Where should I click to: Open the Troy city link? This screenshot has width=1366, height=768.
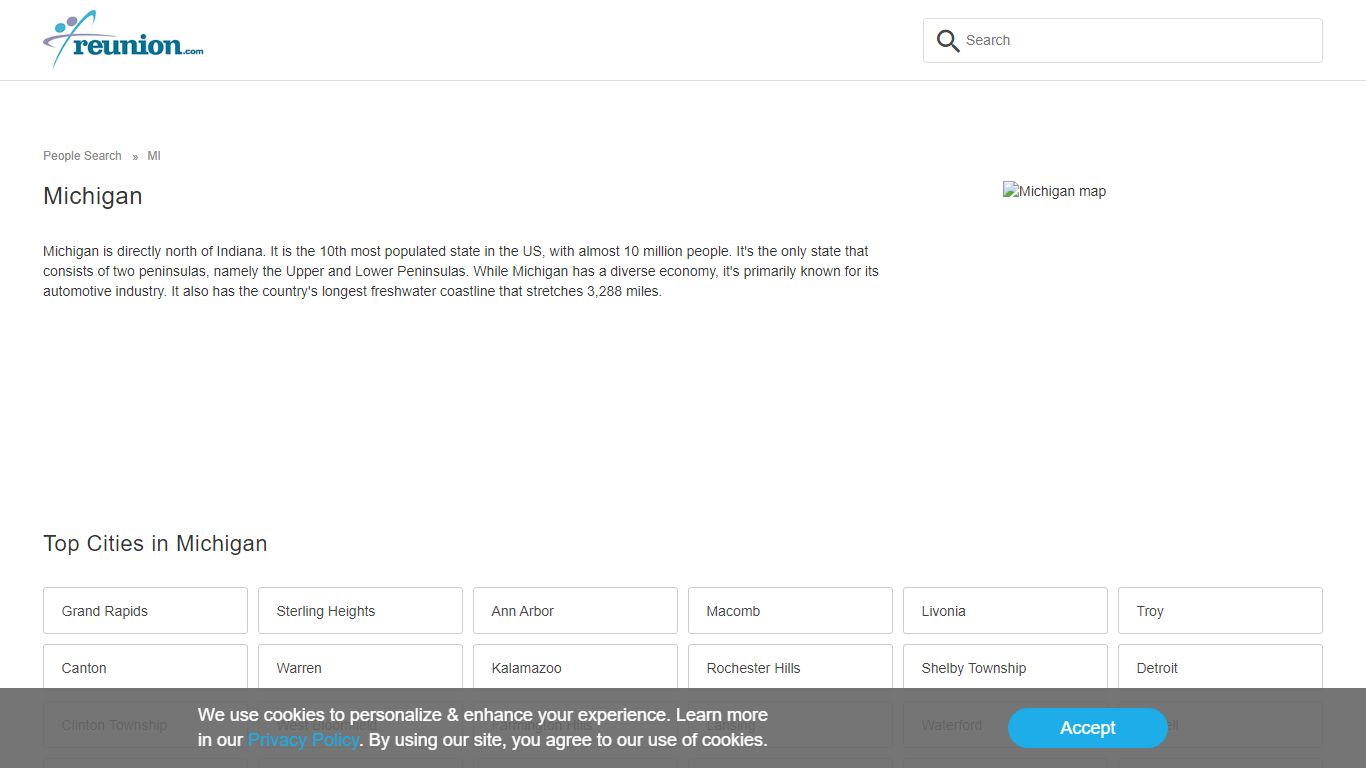pos(1220,611)
